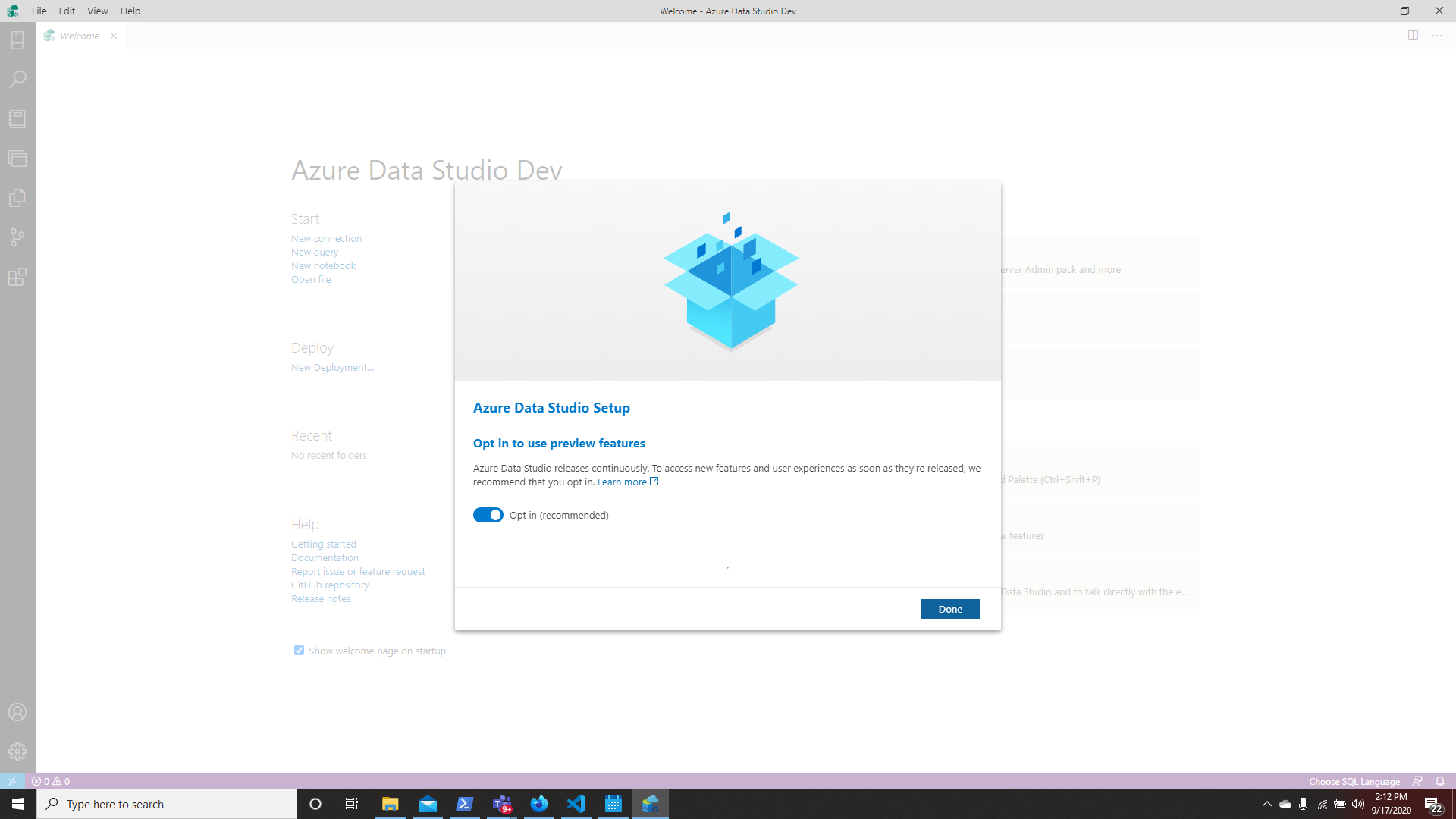This screenshot has width=1456, height=819.
Task: Click Report issue or feature request
Action: point(358,571)
